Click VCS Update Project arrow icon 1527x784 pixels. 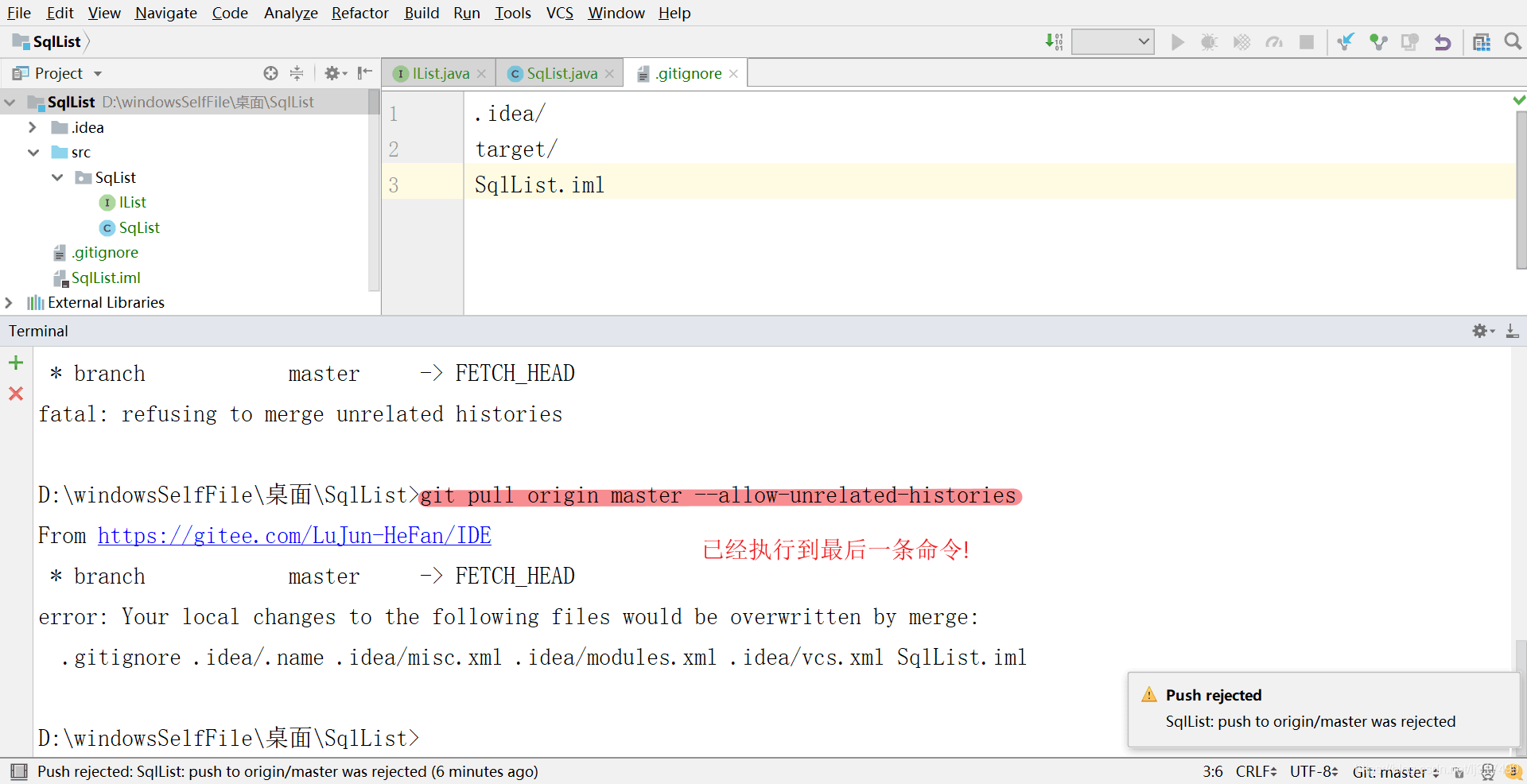1346,42
